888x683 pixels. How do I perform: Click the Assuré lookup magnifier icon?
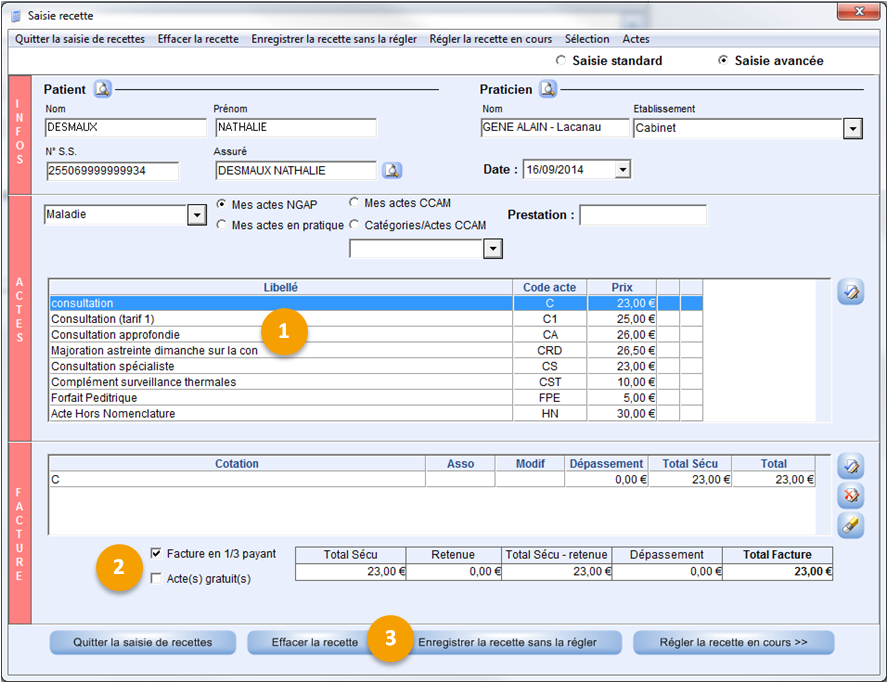pyautogui.click(x=392, y=170)
